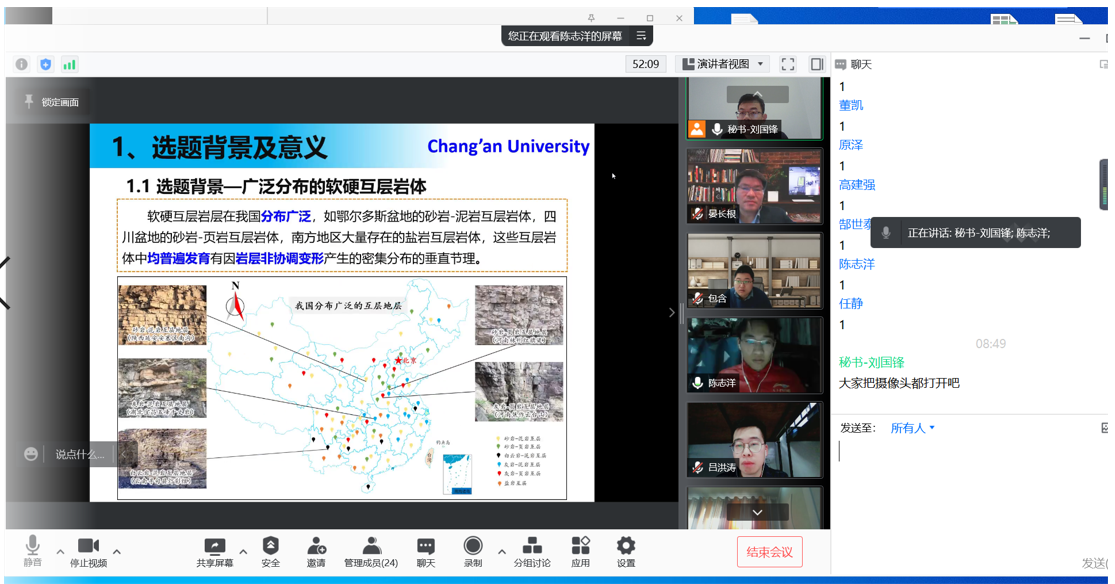Toggle lock screen (锁定画面) pin
1115x584 pixels.
[29, 102]
